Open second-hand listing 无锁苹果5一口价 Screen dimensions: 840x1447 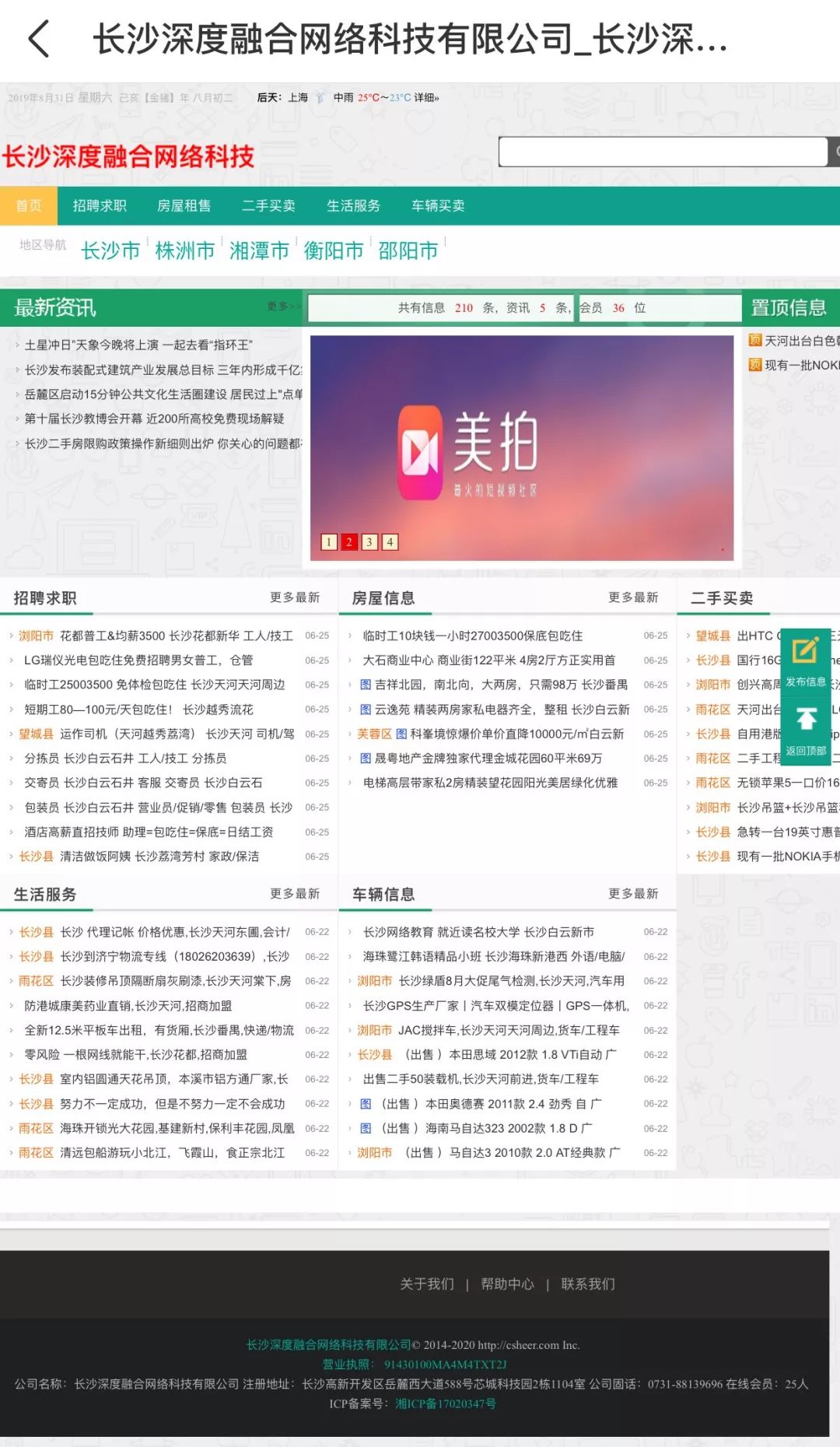click(x=789, y=783)
